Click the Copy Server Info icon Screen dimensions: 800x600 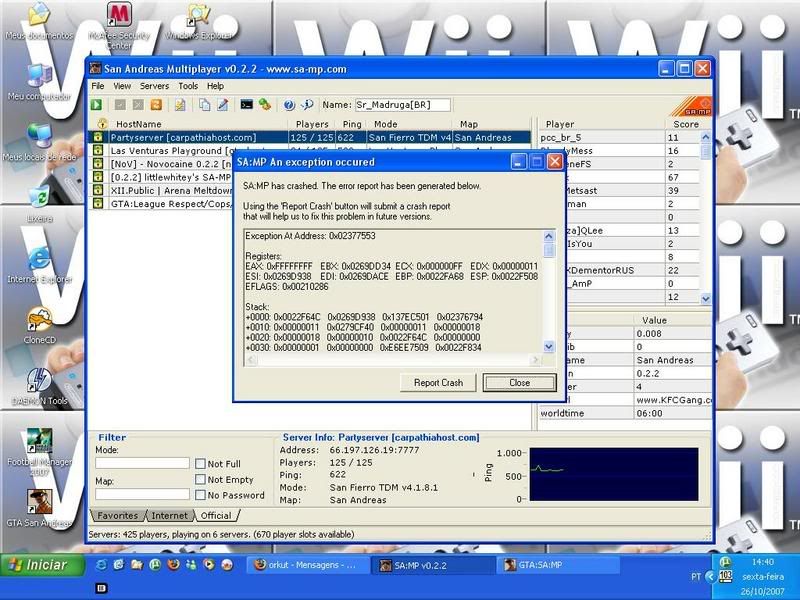(205, 105)
